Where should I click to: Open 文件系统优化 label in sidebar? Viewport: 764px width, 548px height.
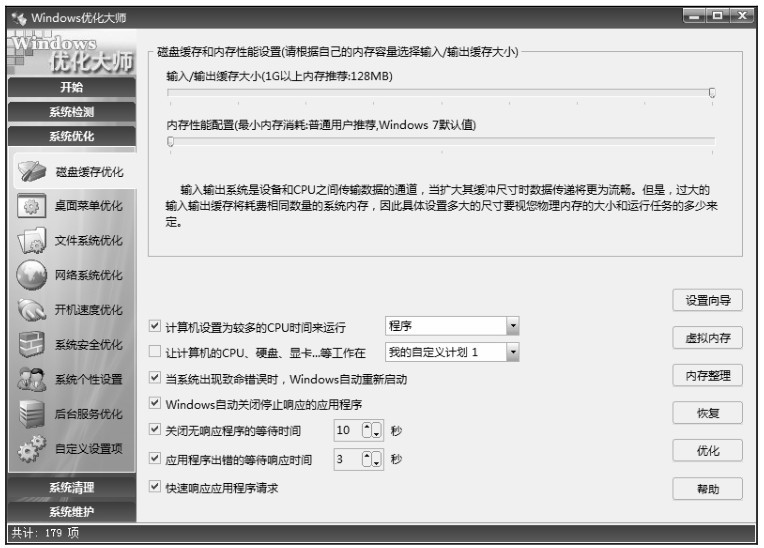coord(88,241)
